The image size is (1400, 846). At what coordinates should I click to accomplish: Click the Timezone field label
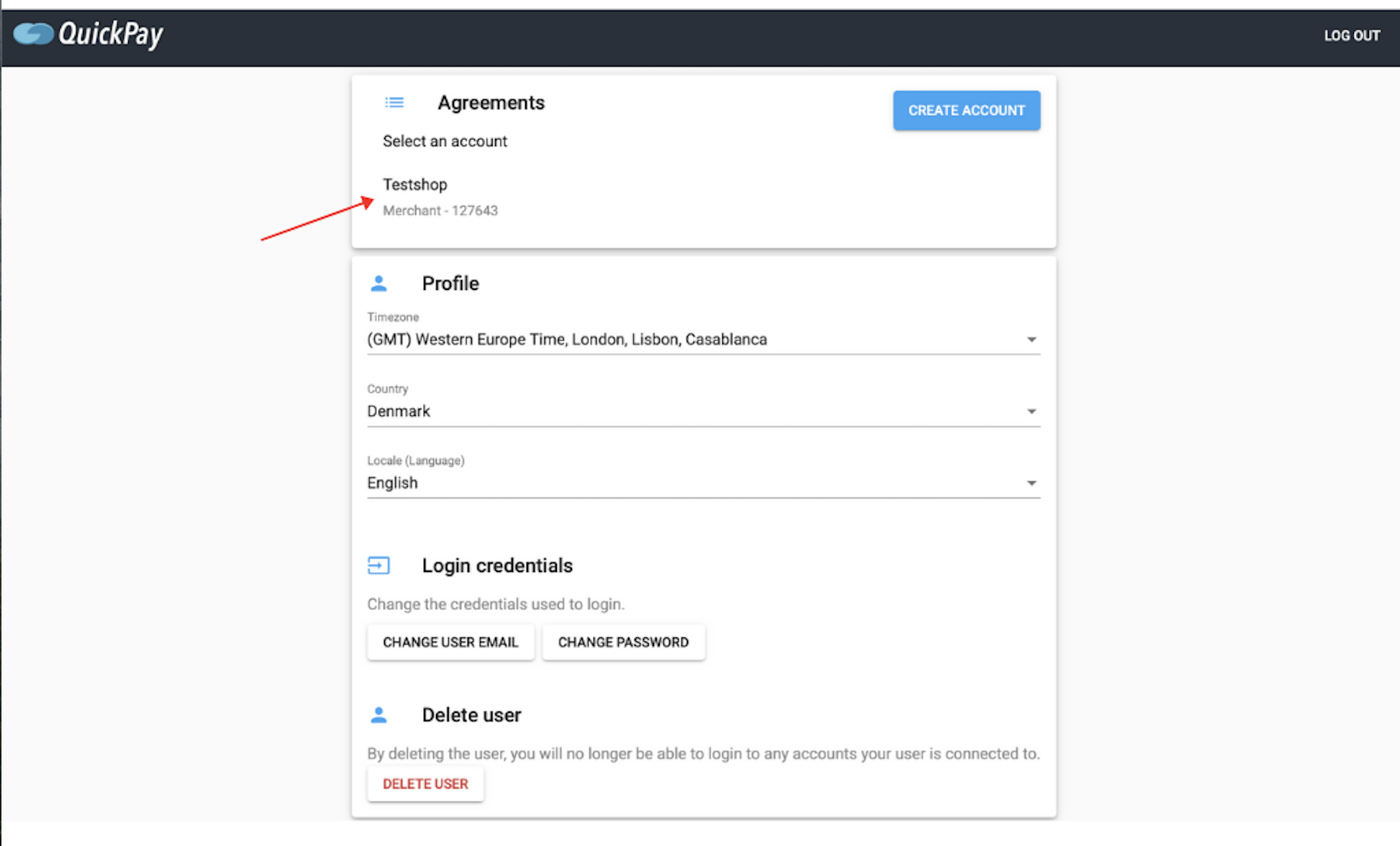tap(393, 317)
